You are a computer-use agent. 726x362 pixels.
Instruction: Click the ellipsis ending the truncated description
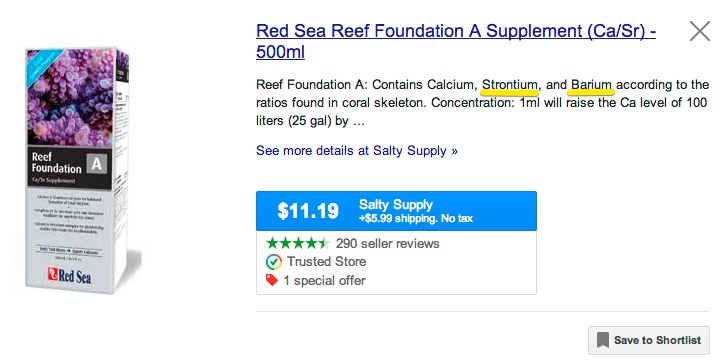click(x=359, y=122)
